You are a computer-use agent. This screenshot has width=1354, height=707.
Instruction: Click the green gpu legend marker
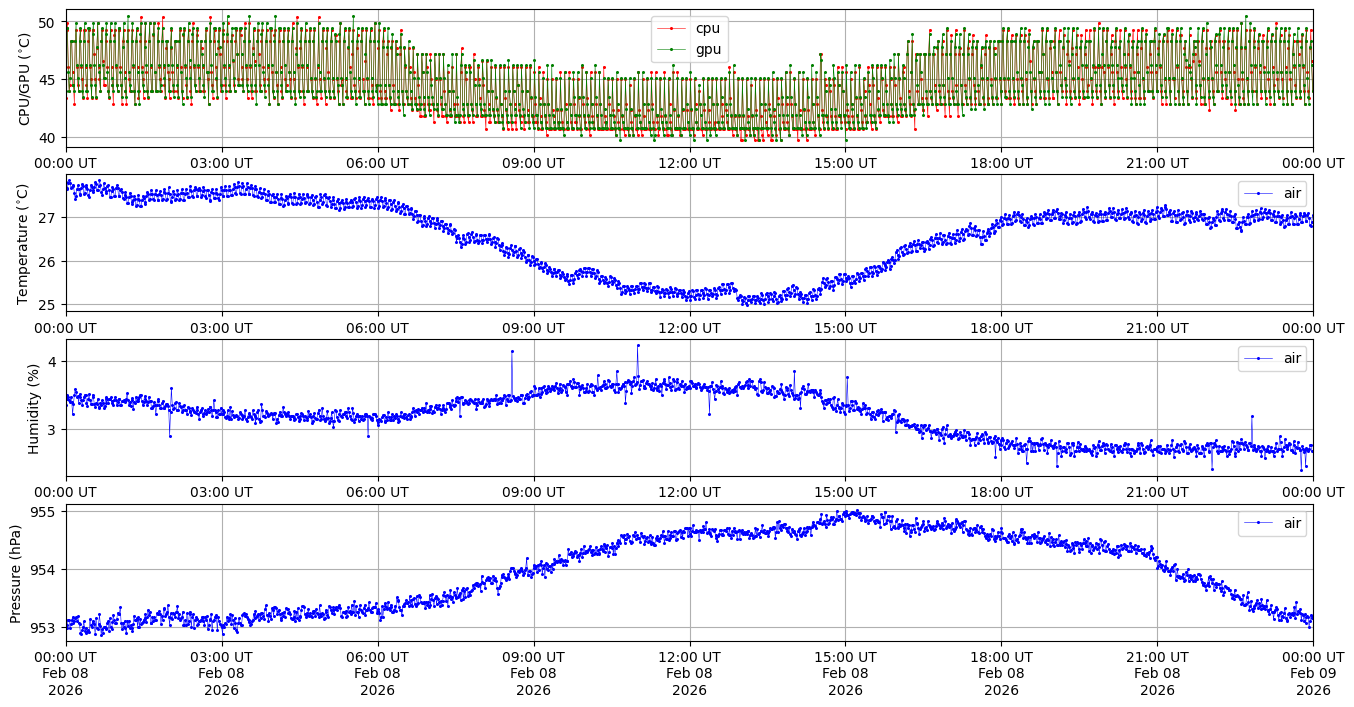[675, 49]
